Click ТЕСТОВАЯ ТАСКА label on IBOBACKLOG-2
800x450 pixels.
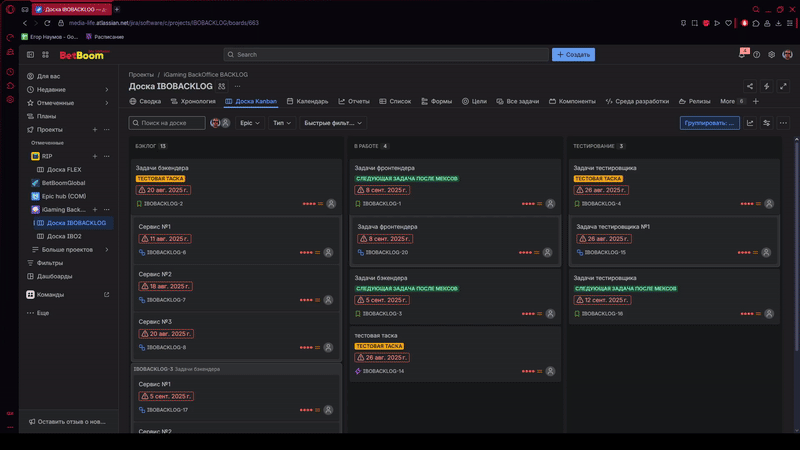[160, 179]
